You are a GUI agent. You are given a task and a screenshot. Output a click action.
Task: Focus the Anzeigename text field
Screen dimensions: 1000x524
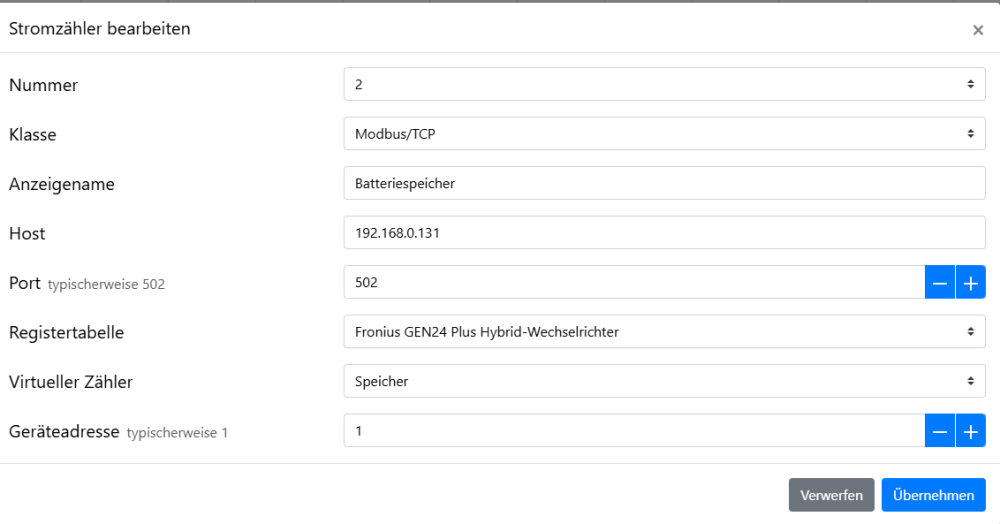coord(664,184)
